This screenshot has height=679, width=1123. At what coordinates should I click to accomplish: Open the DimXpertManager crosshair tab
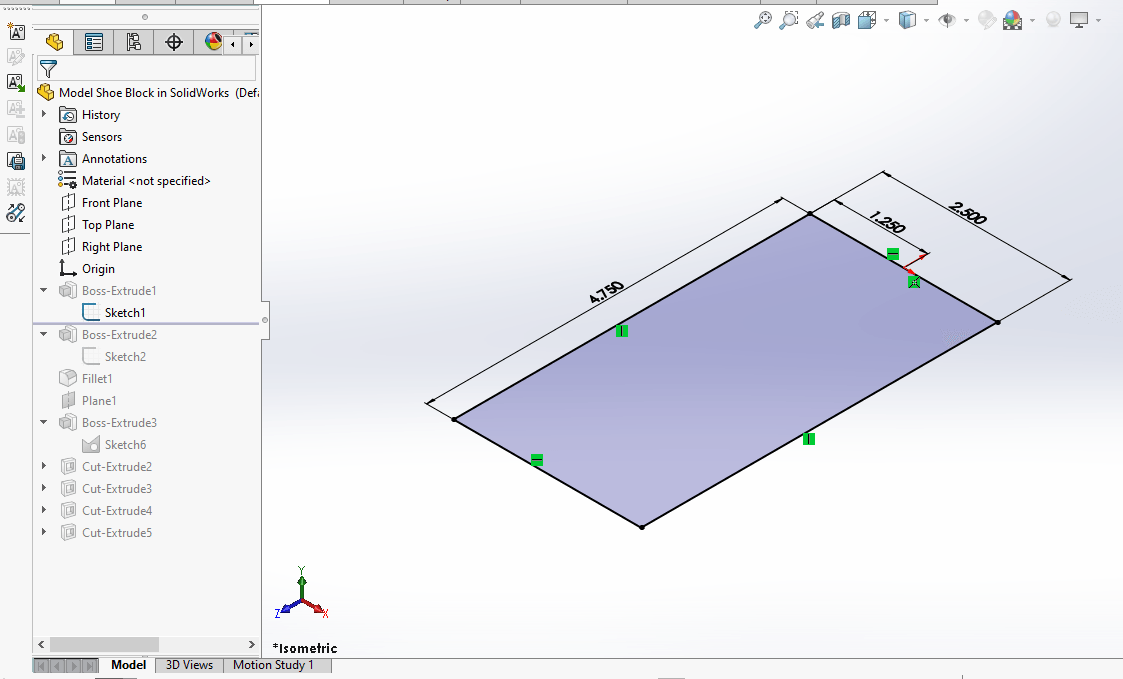tap(174, 42)
